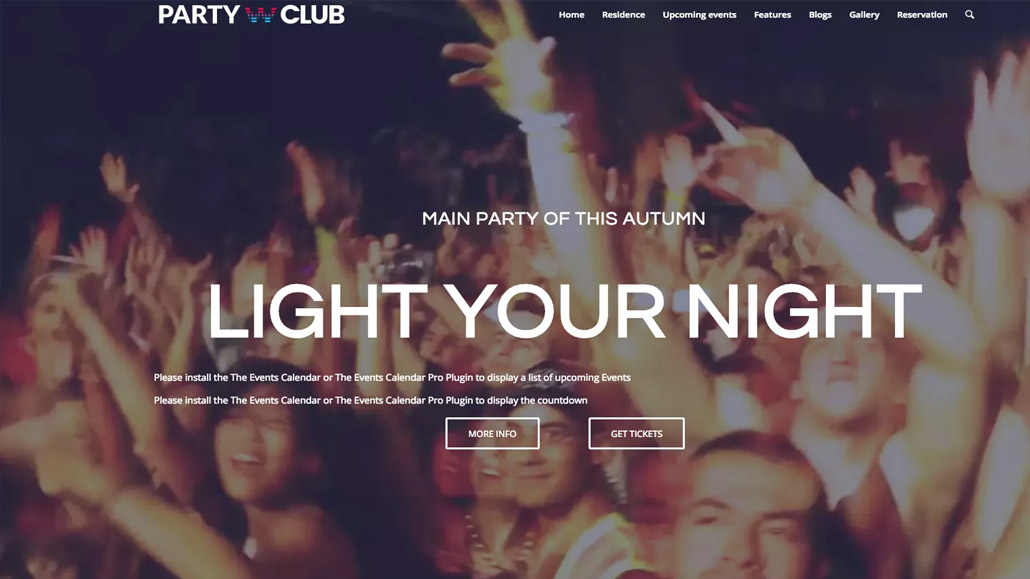Click the word NIGHT in the headline
Viewport: 1030px width, 579px height.
coord(805,311)
